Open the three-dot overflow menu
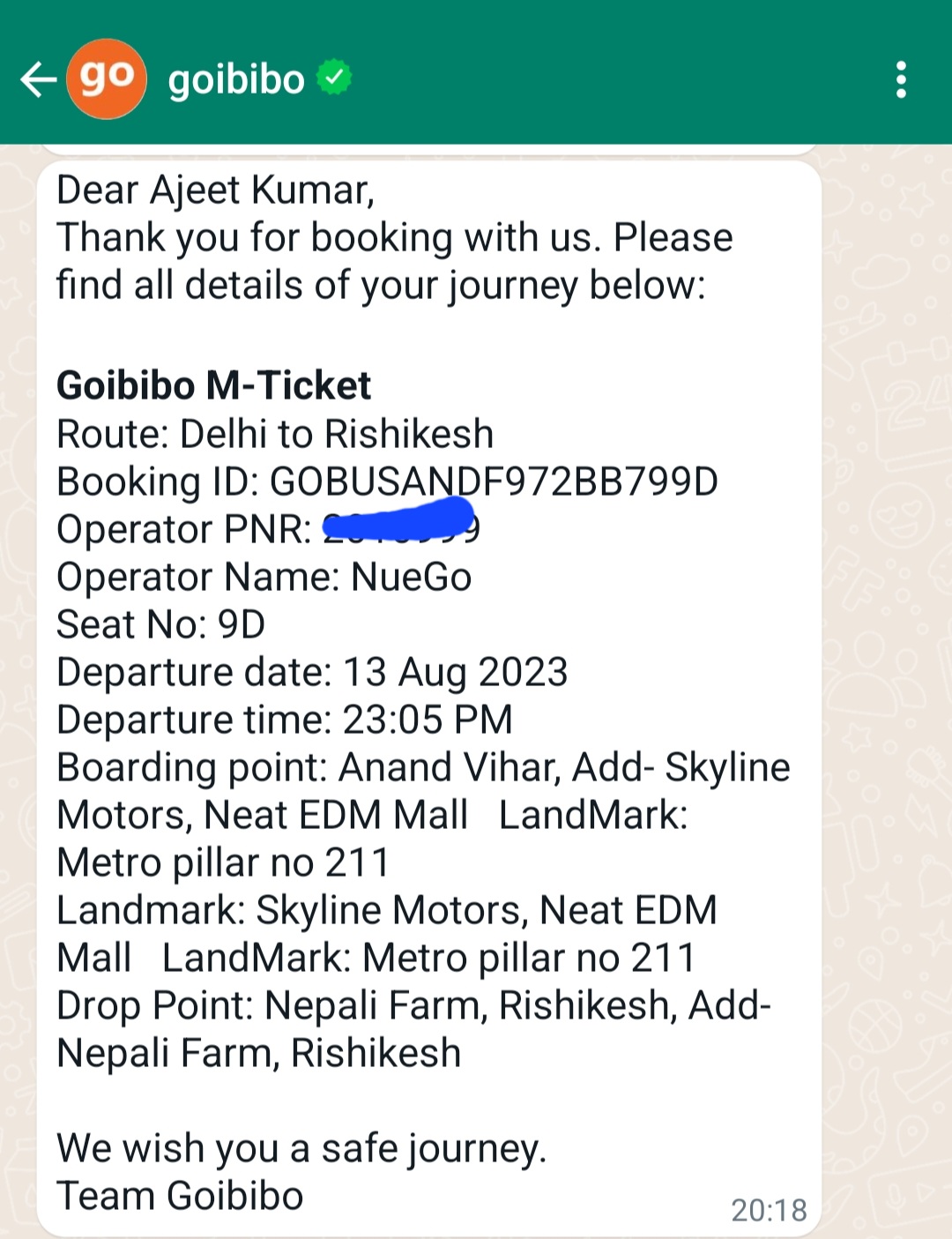Image resolution: width=952 pixels, height=1239 pixels. [x=901, y=79]
